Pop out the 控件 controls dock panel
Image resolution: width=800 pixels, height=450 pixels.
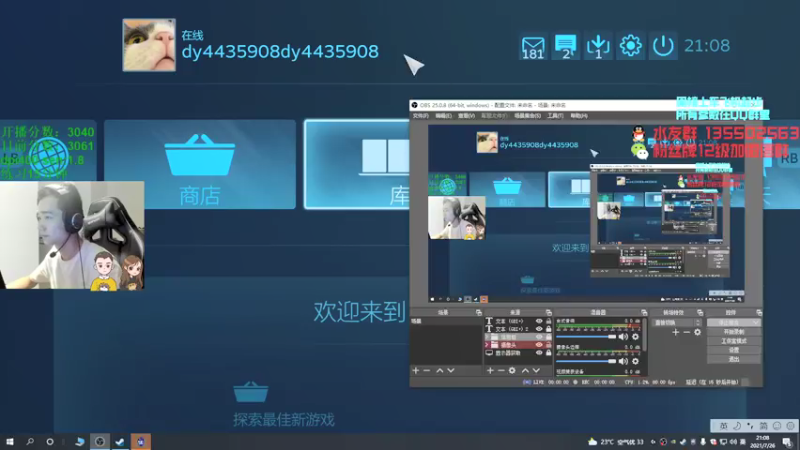(x=759, y=312)
